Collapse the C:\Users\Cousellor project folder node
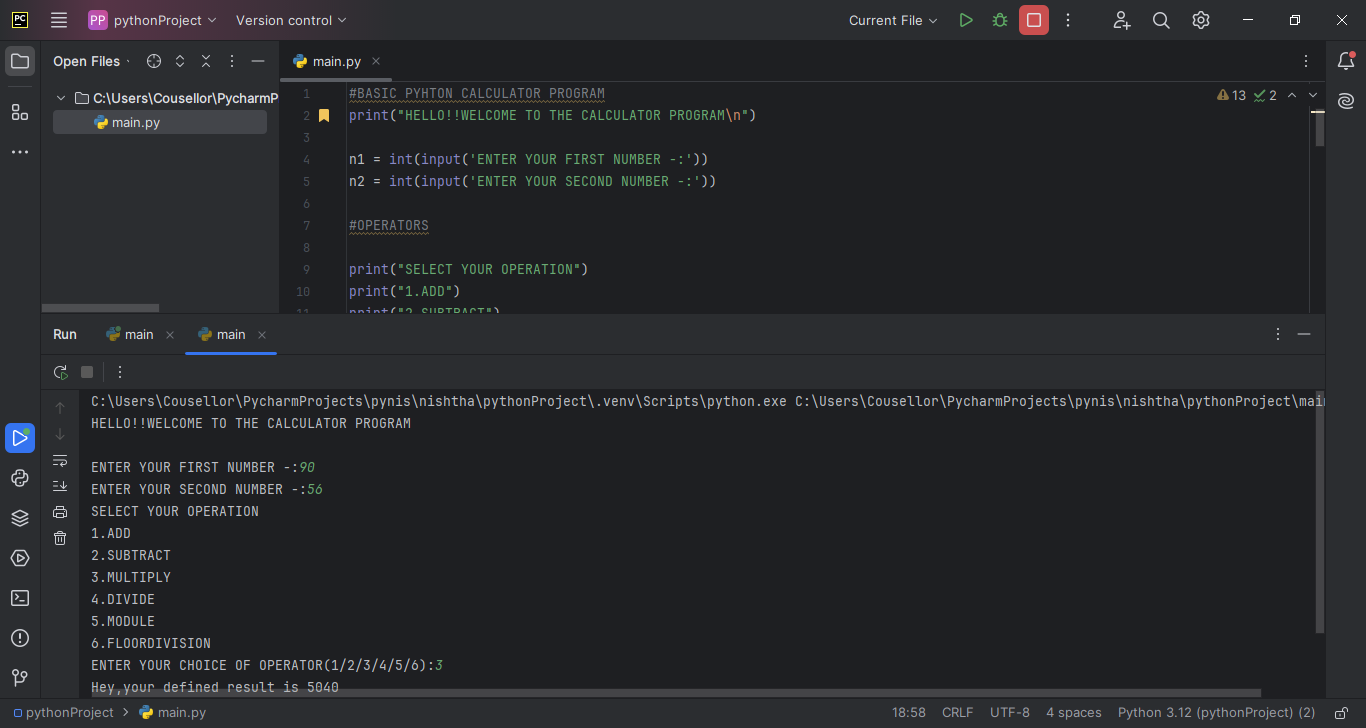1366x728 pixels. (x=61, y=98)
